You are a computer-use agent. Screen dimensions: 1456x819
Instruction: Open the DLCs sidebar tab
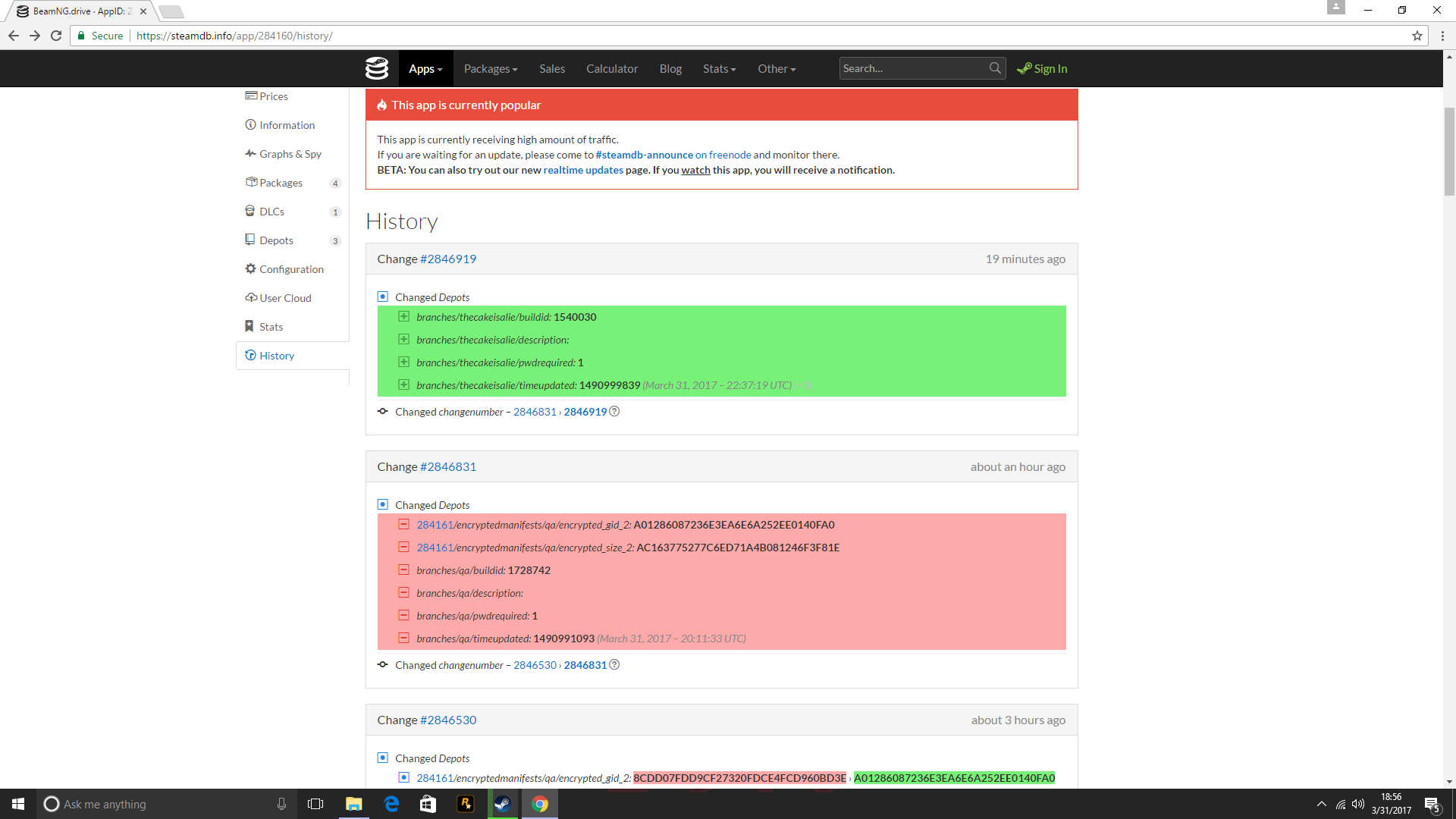(292, 212)
